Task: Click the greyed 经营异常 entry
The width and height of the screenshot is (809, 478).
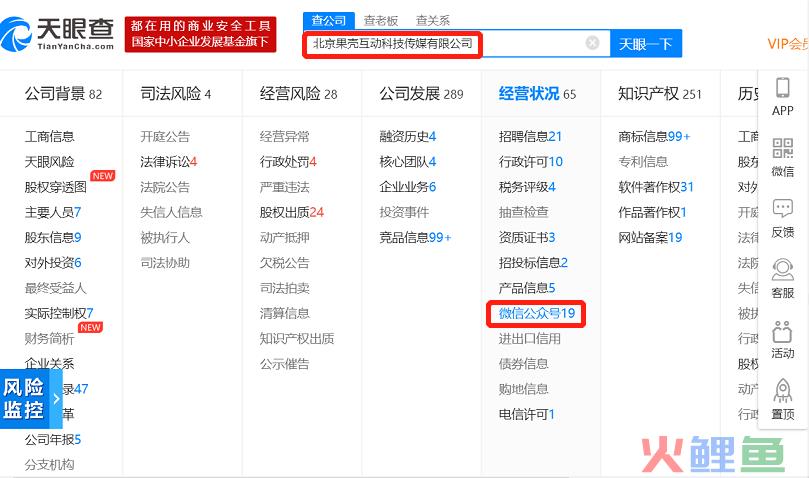Action: click(x=285, y=136)
